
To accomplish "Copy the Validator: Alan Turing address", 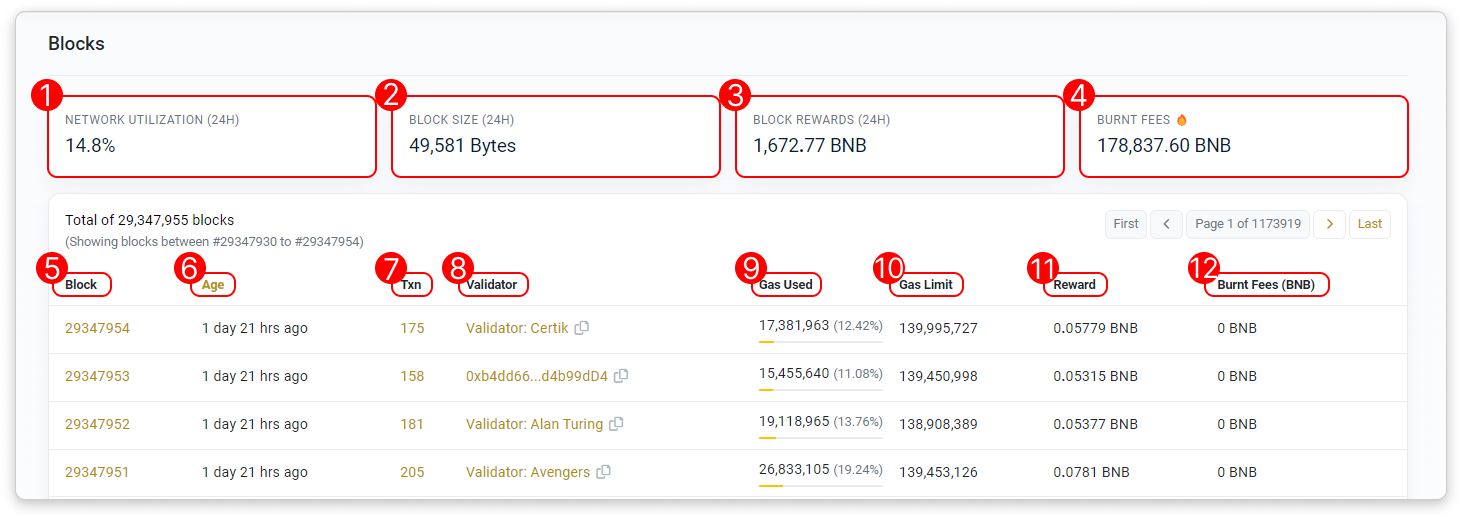I will click(x=616, y=424).
